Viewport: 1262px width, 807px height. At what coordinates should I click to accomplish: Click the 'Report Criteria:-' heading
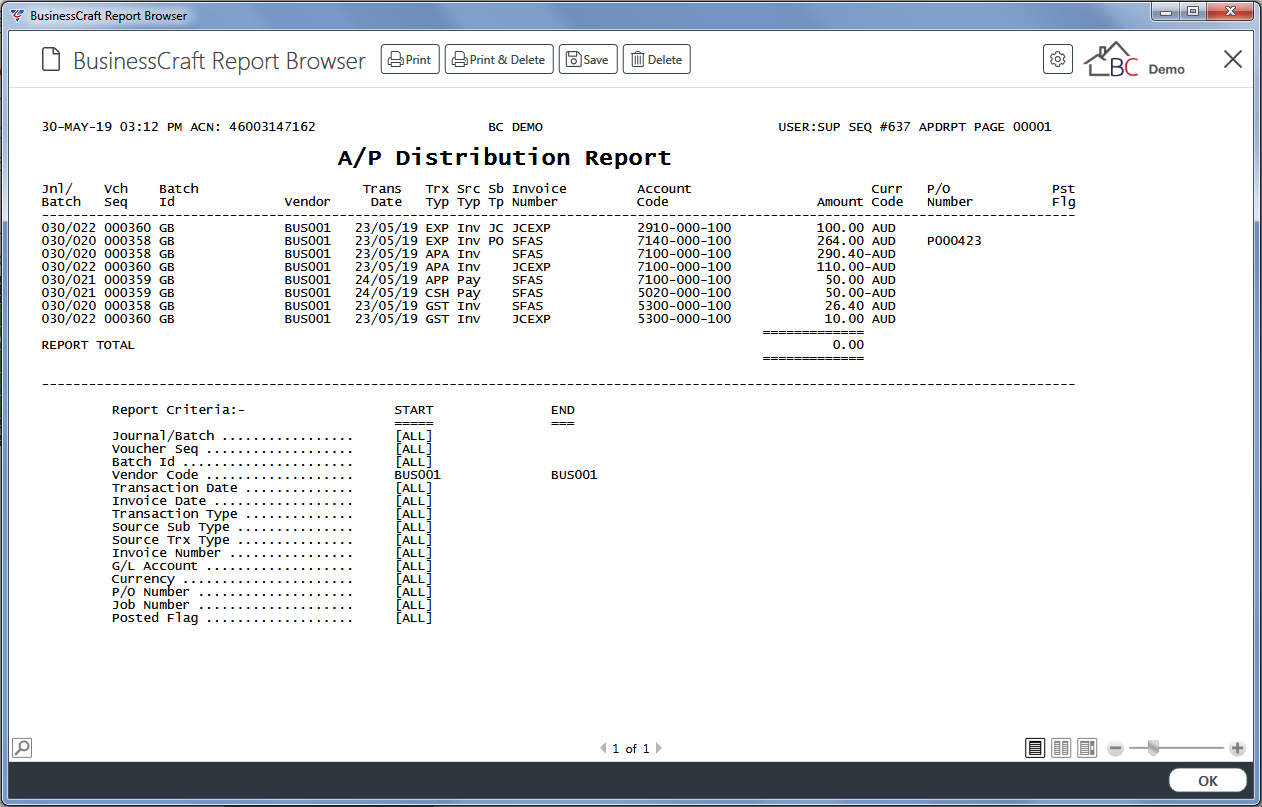[178, 410]
